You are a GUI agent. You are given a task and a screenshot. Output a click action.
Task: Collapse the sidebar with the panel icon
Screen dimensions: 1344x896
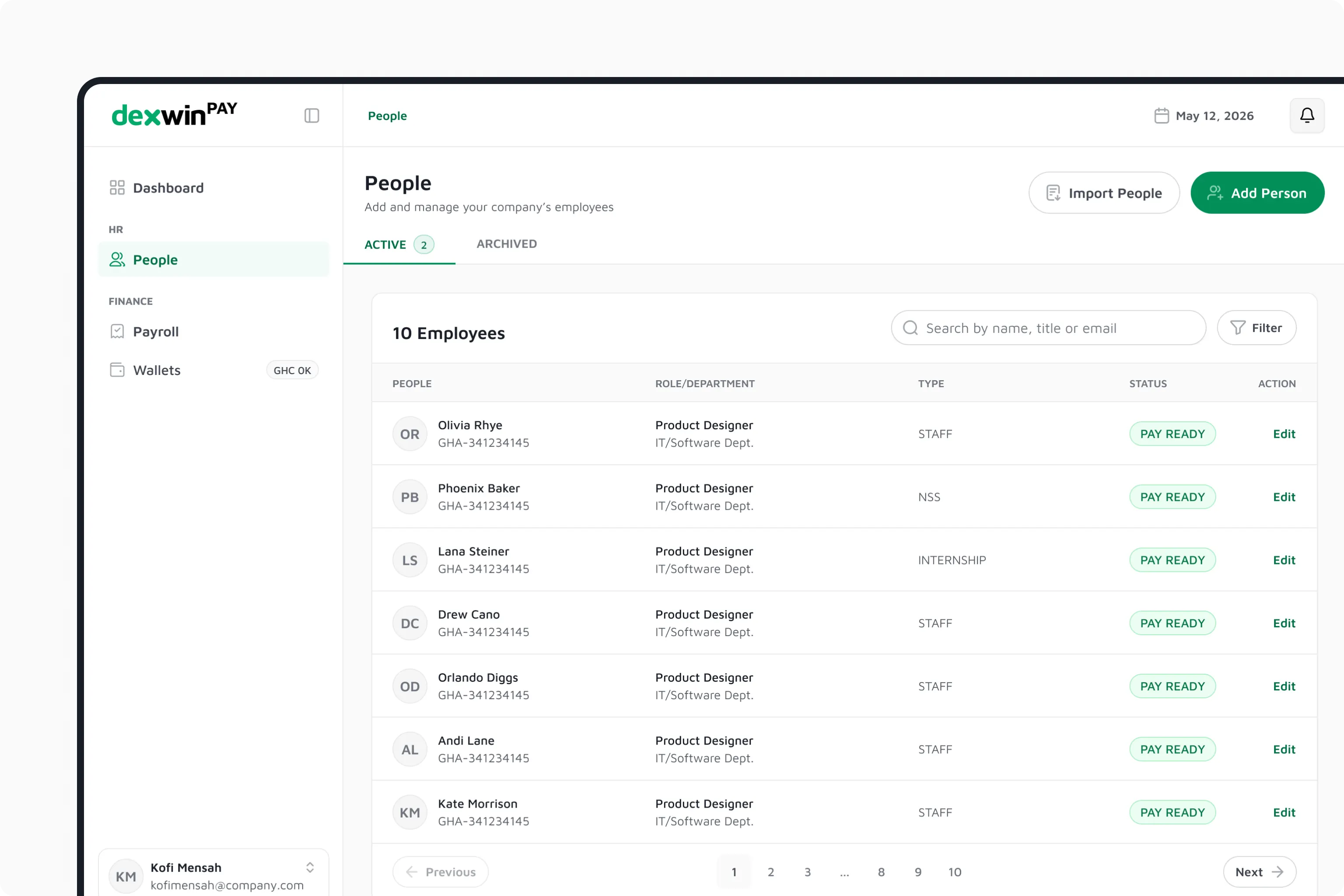[x=311, y=115]
